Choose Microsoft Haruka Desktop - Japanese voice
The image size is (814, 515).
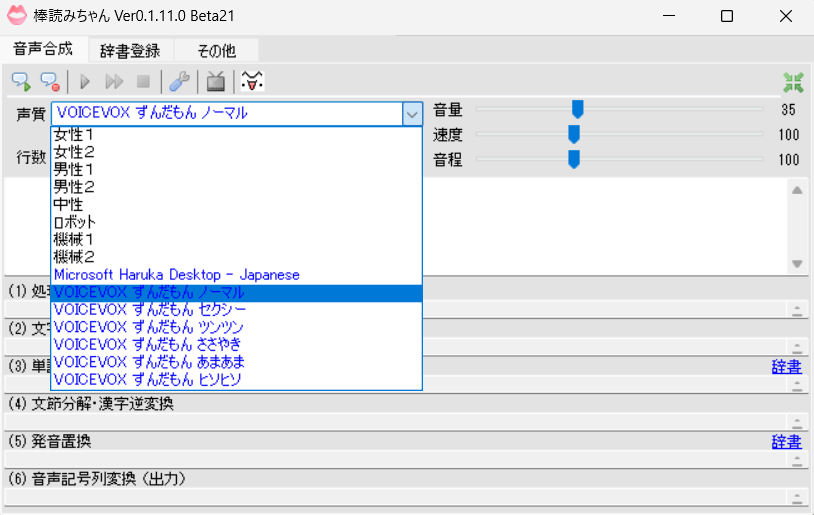236,275
